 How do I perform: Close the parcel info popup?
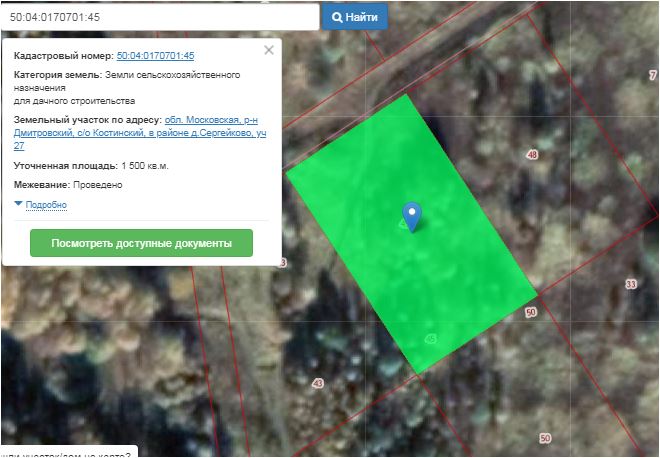(x=268, y=50)
